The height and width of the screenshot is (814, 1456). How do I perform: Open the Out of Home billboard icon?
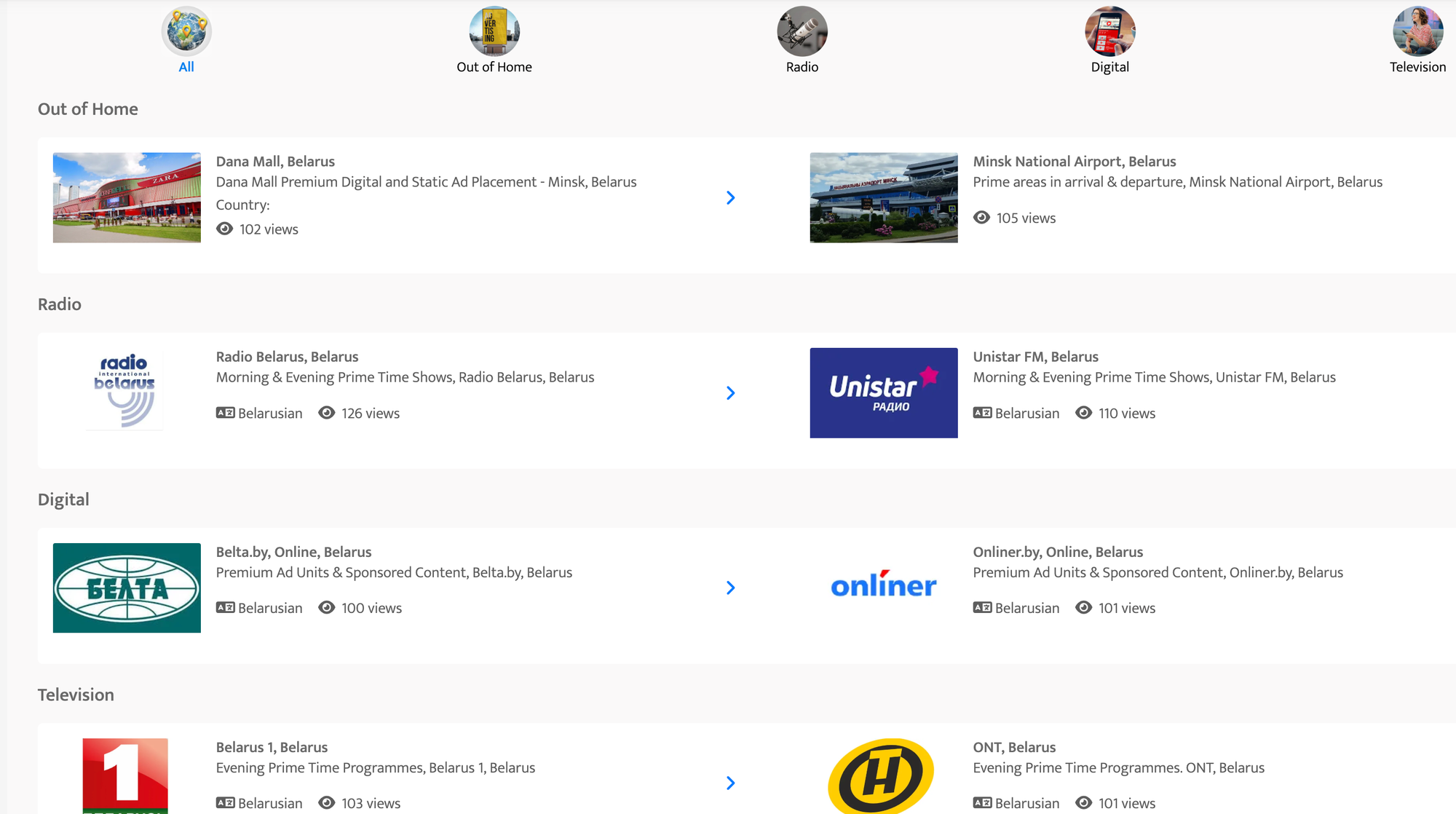tap(494, 31)
